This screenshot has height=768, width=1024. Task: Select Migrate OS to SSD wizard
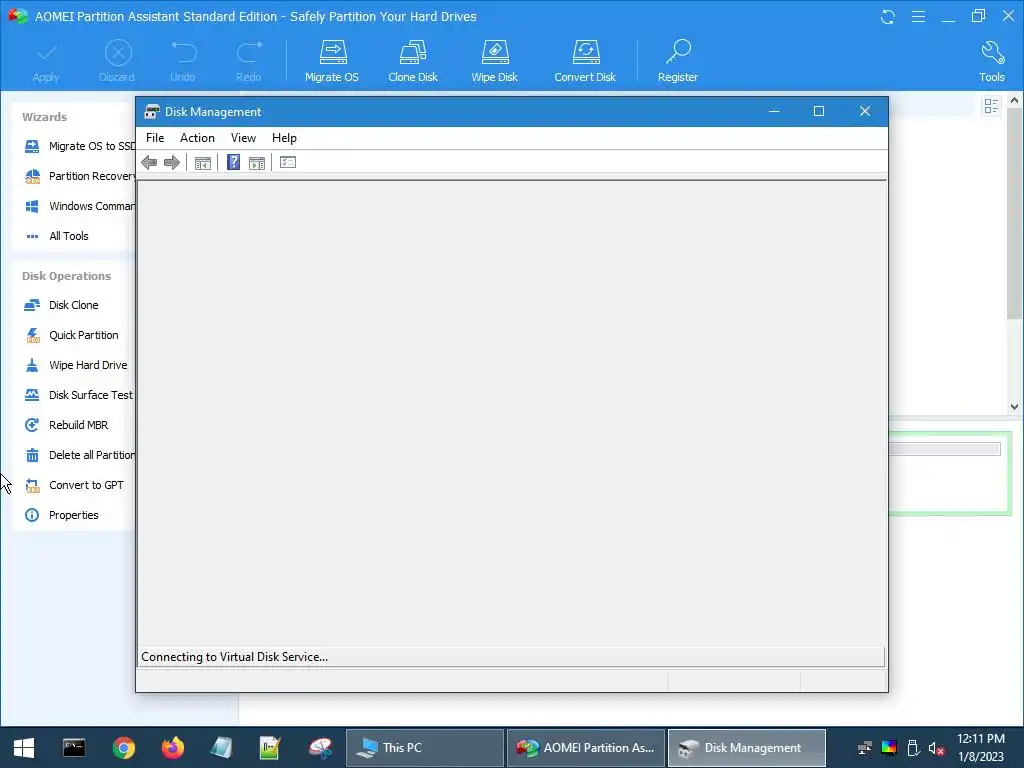(x=79, y=146)
